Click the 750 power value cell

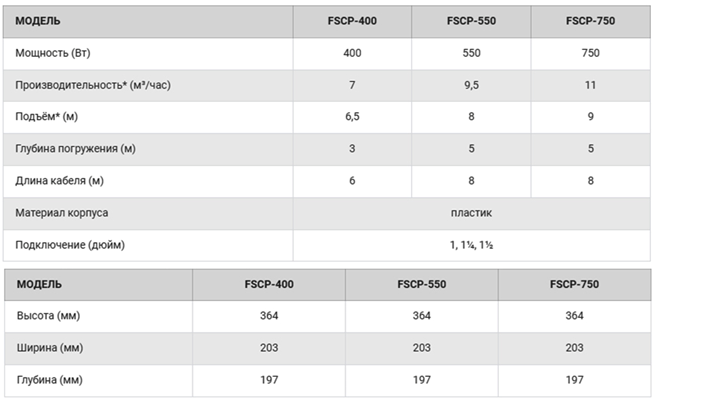pos(590,53)
